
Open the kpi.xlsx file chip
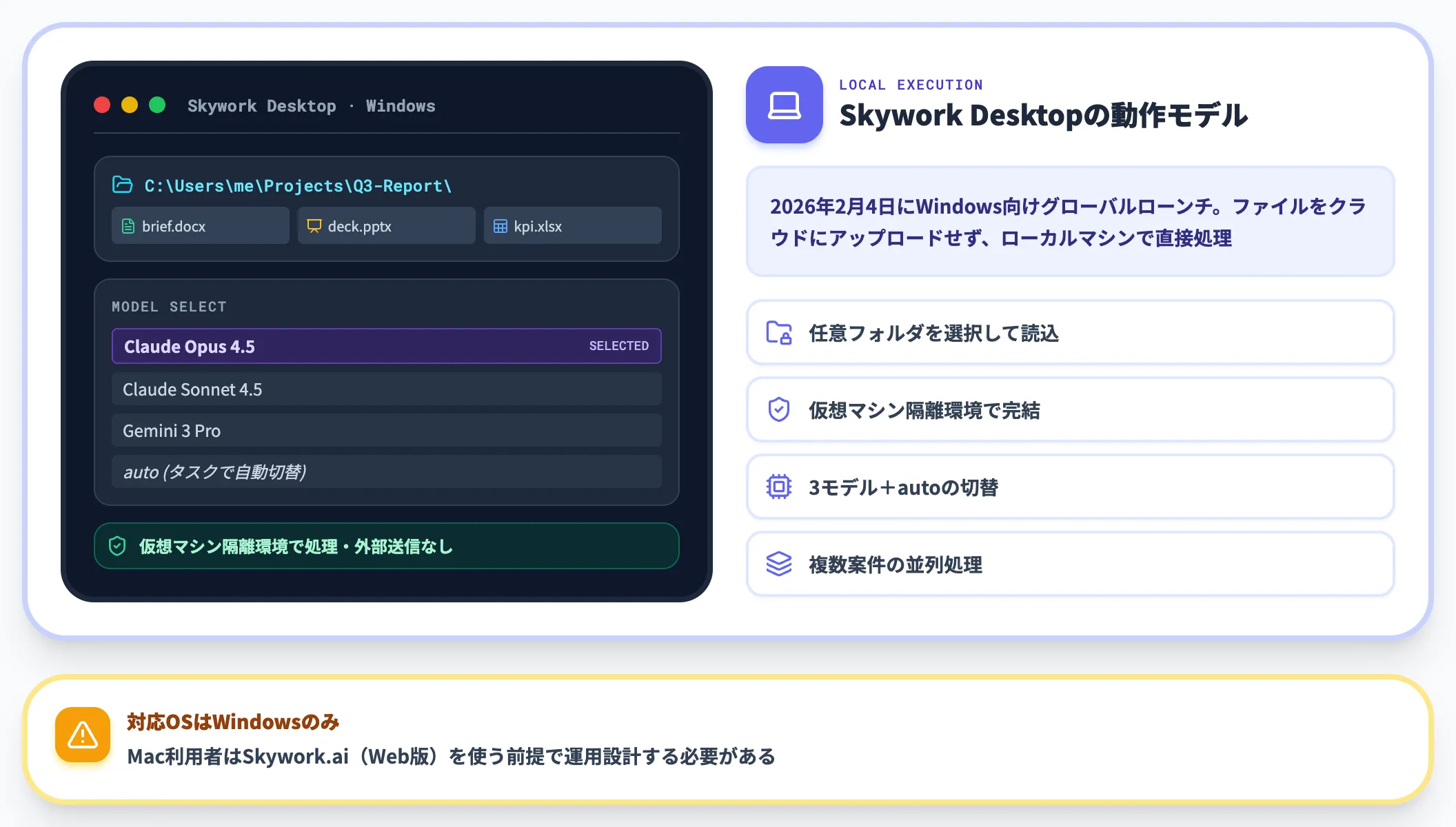tap(573, 226)
